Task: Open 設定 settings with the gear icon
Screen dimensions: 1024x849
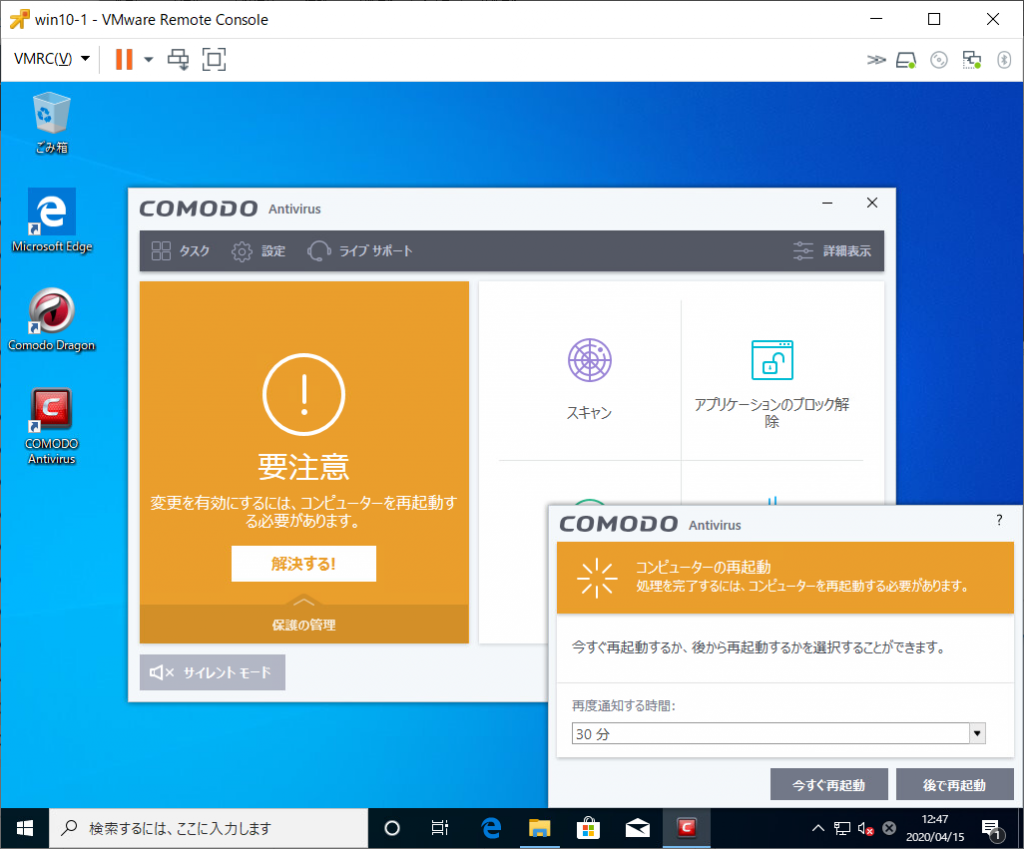Action: click(x=259, y=251)
